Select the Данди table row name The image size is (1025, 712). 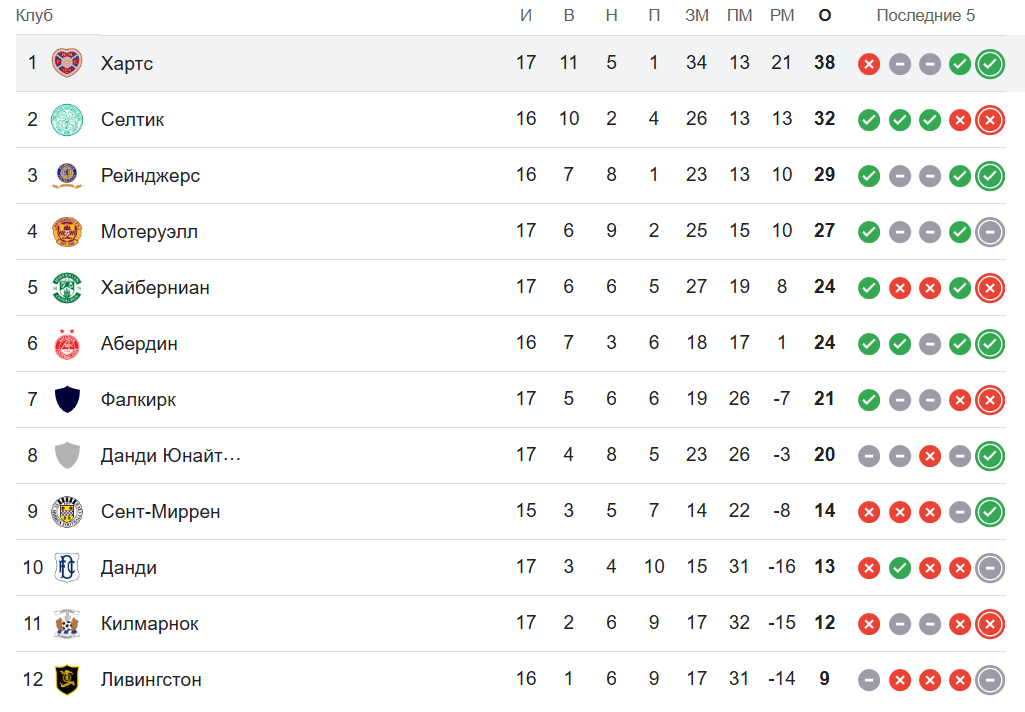point(129,567)
